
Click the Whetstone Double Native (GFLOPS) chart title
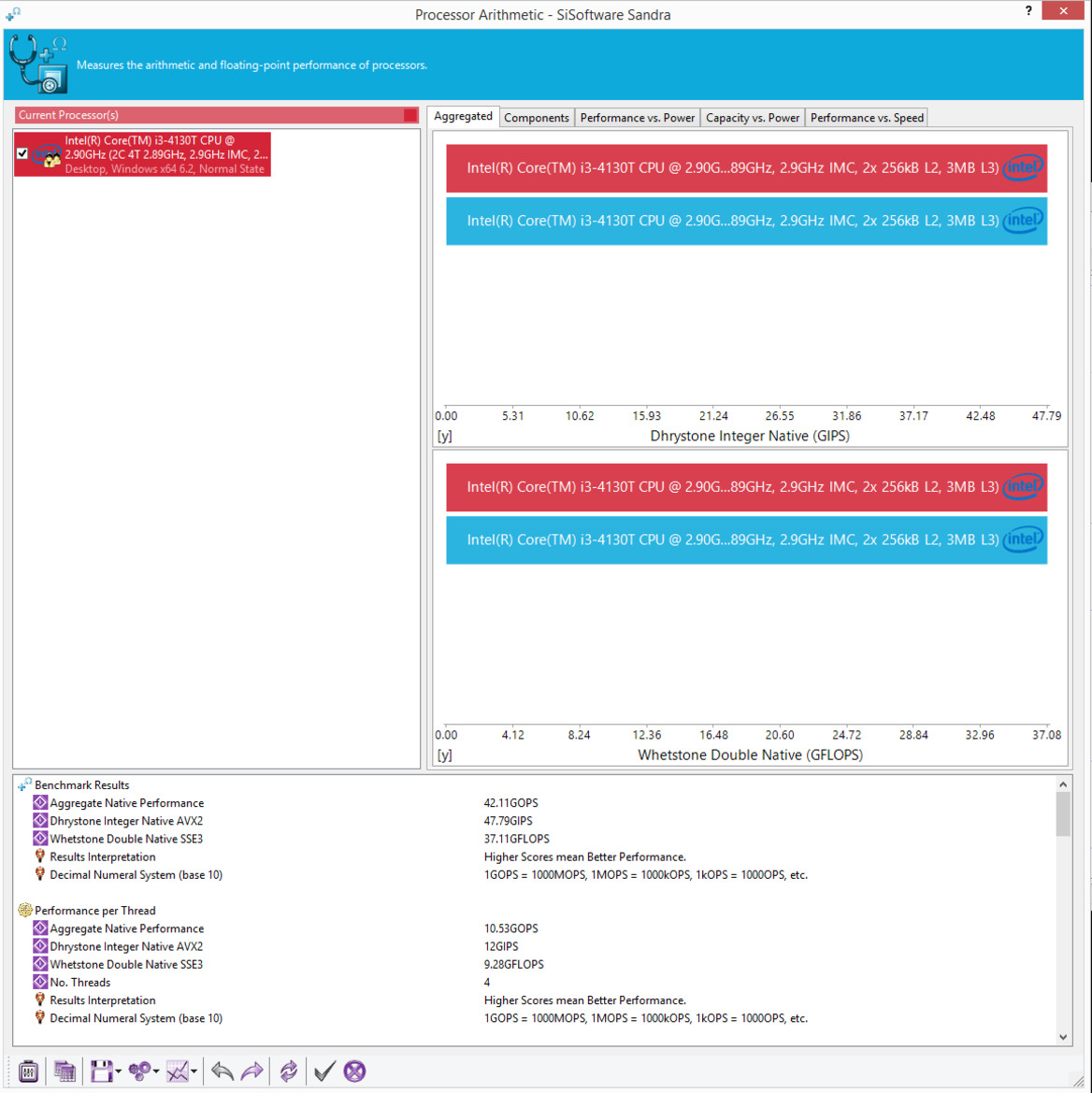[750, 755]
